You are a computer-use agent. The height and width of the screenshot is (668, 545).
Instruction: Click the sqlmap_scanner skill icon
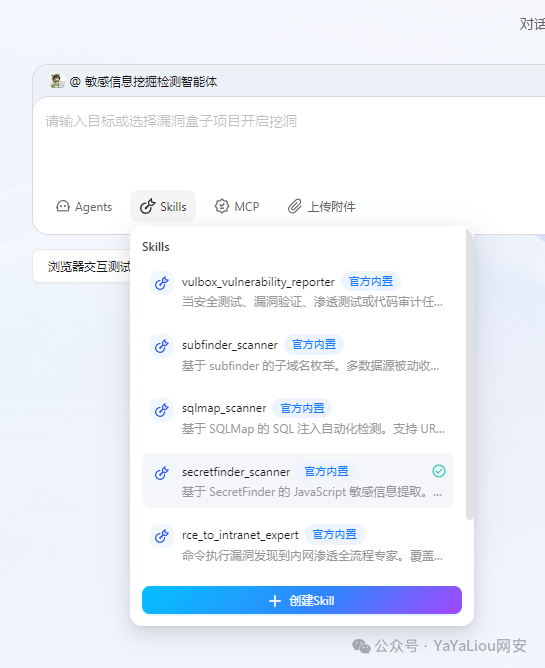[161, 409]
